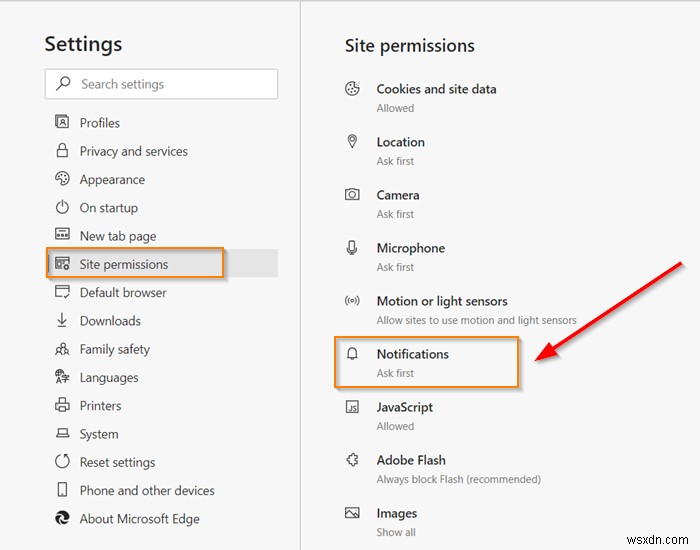Click the Phone and other devices icon
Image resolution: width=700 pixels, height=550 pixels.
click(x=62, y=490)
